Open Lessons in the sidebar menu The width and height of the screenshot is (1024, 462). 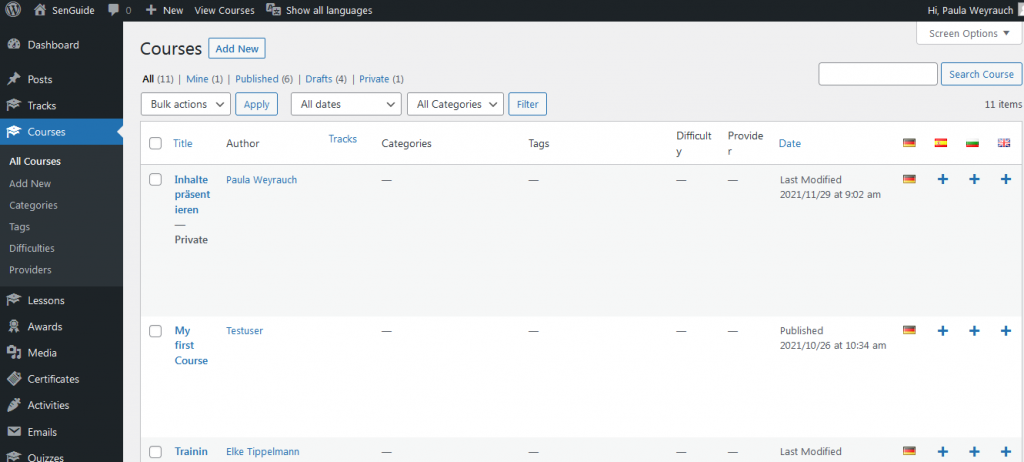click(x=46, y=300)
